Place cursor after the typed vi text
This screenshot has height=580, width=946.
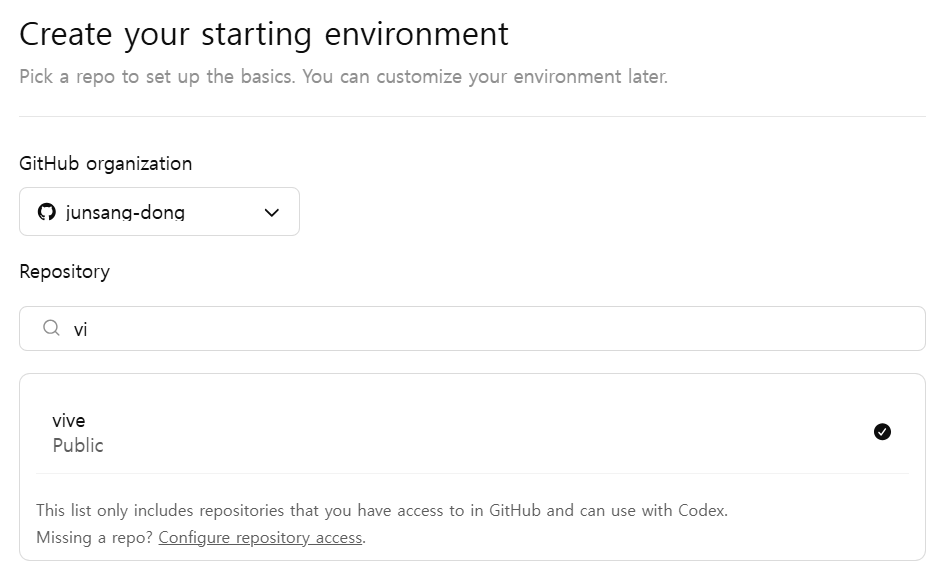89,330
